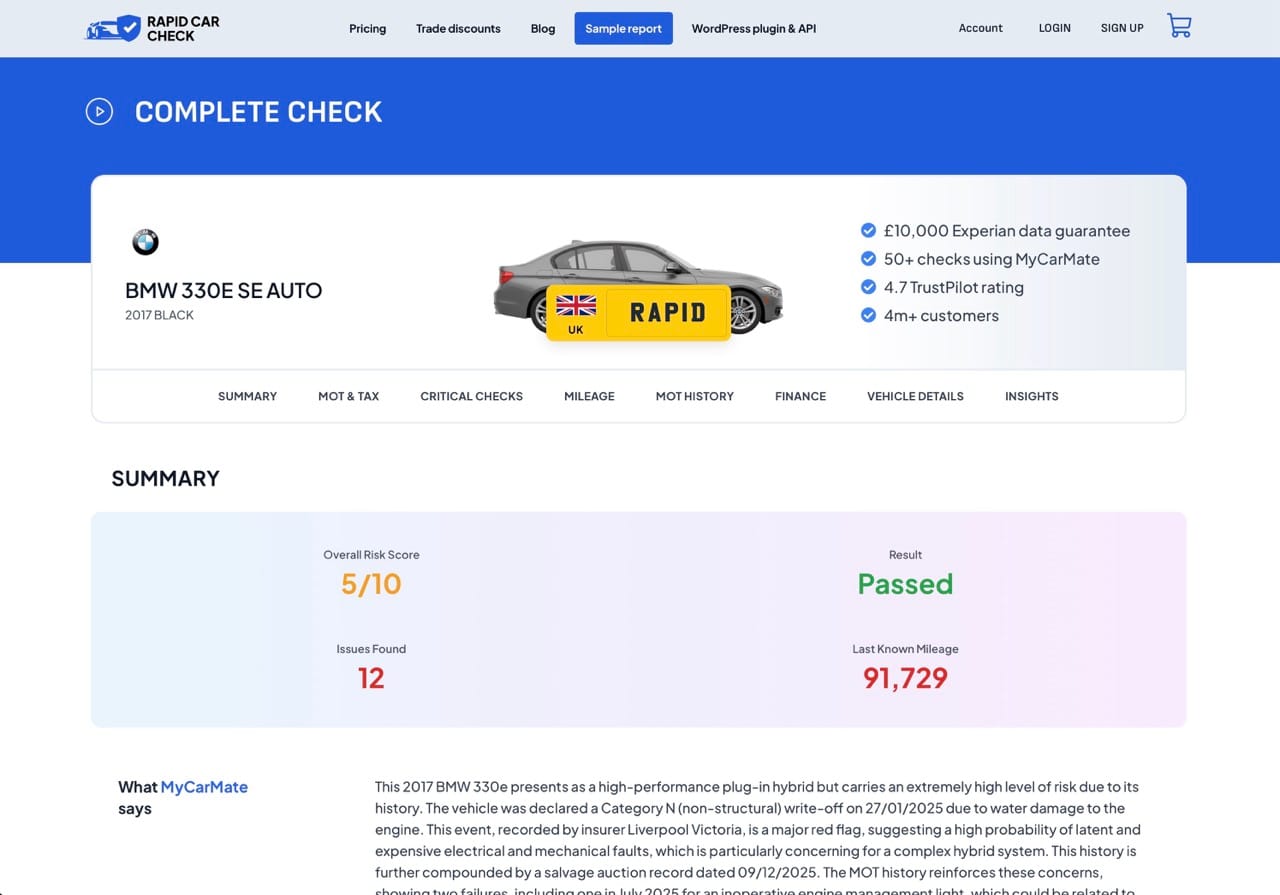1280x895 pixels.
Task: Click the UK flag on the number plate
Action: coord(576,306)
